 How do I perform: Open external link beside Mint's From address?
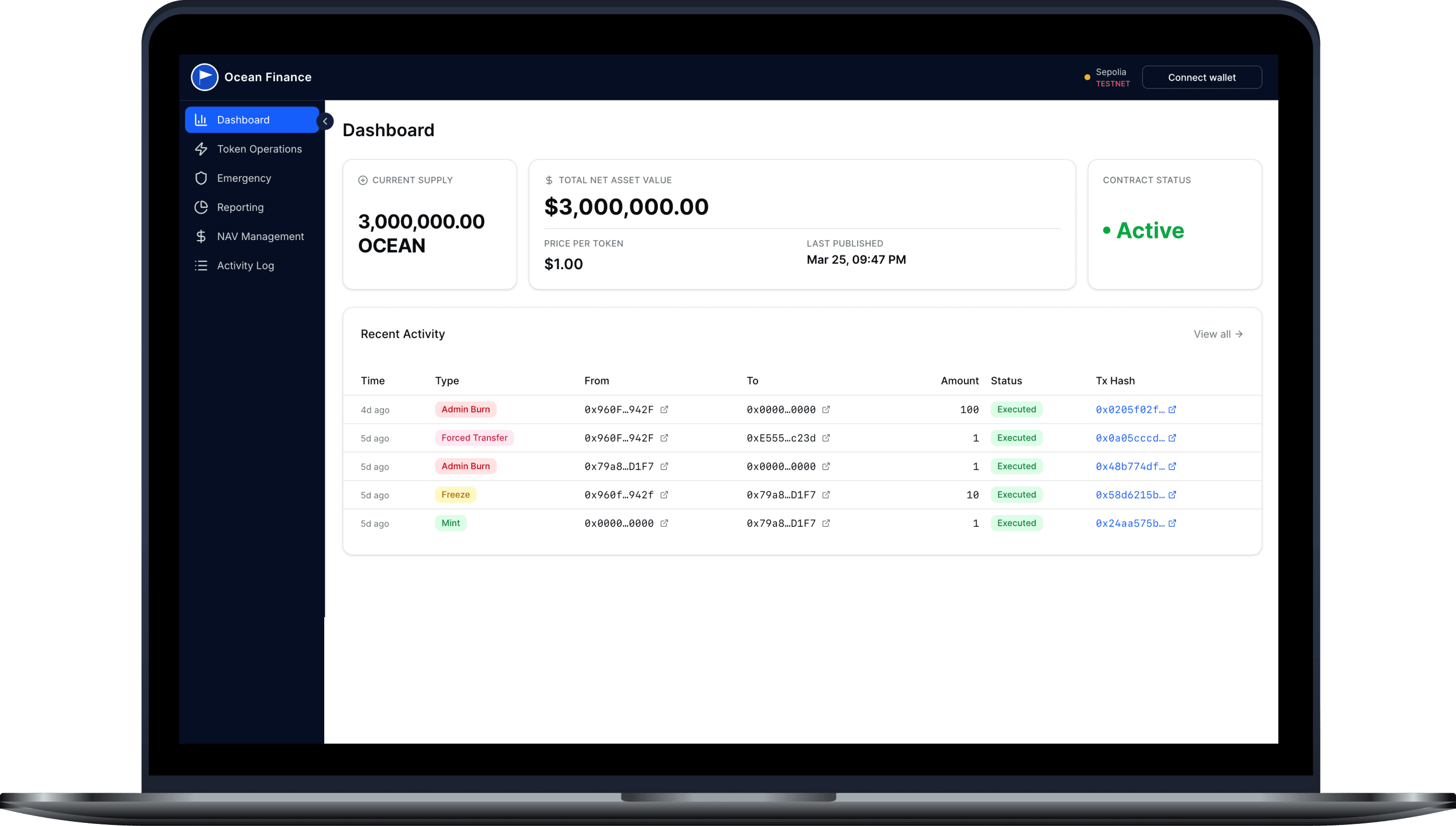[x=665, y=523]
